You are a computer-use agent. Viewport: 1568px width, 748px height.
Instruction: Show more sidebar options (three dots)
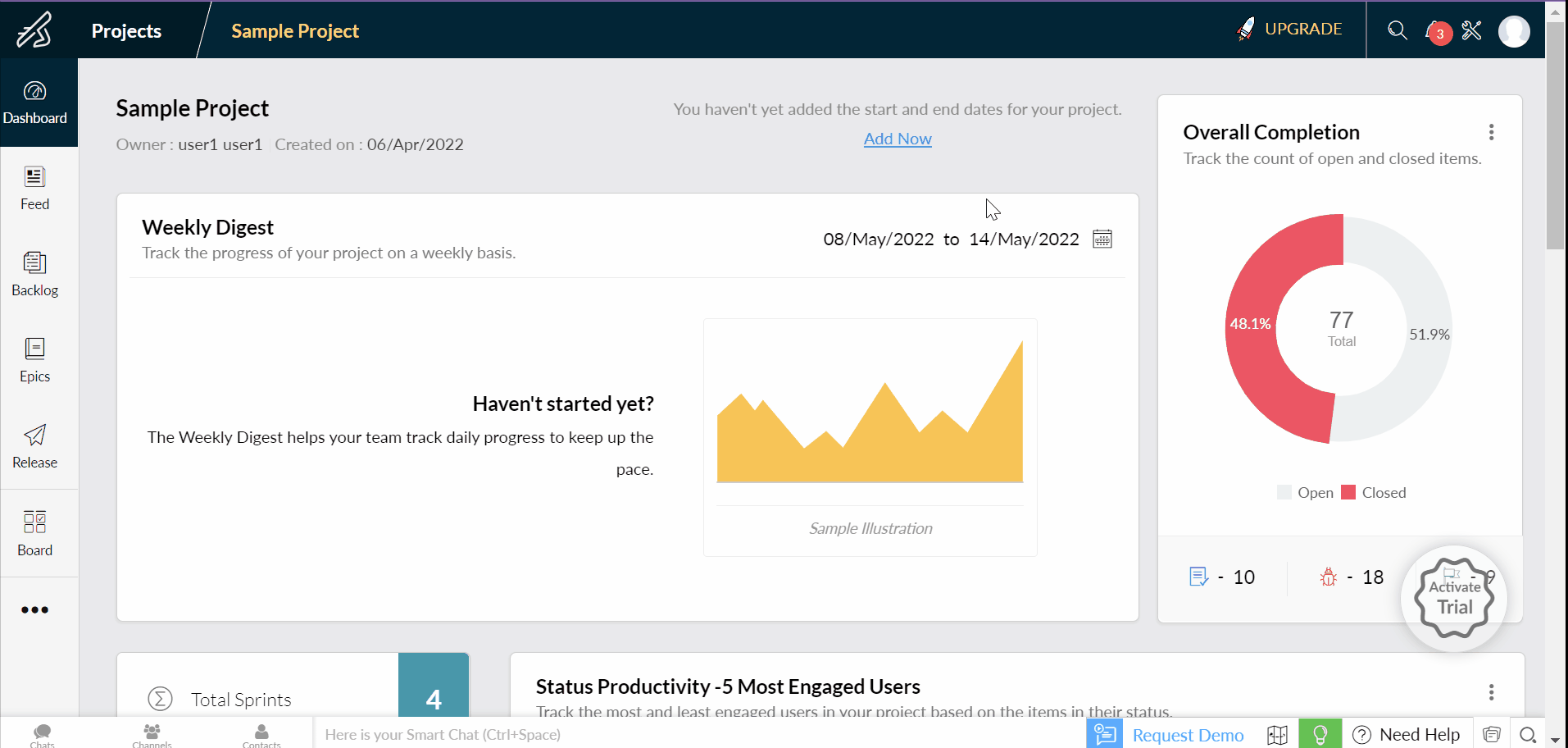point(35,609)
